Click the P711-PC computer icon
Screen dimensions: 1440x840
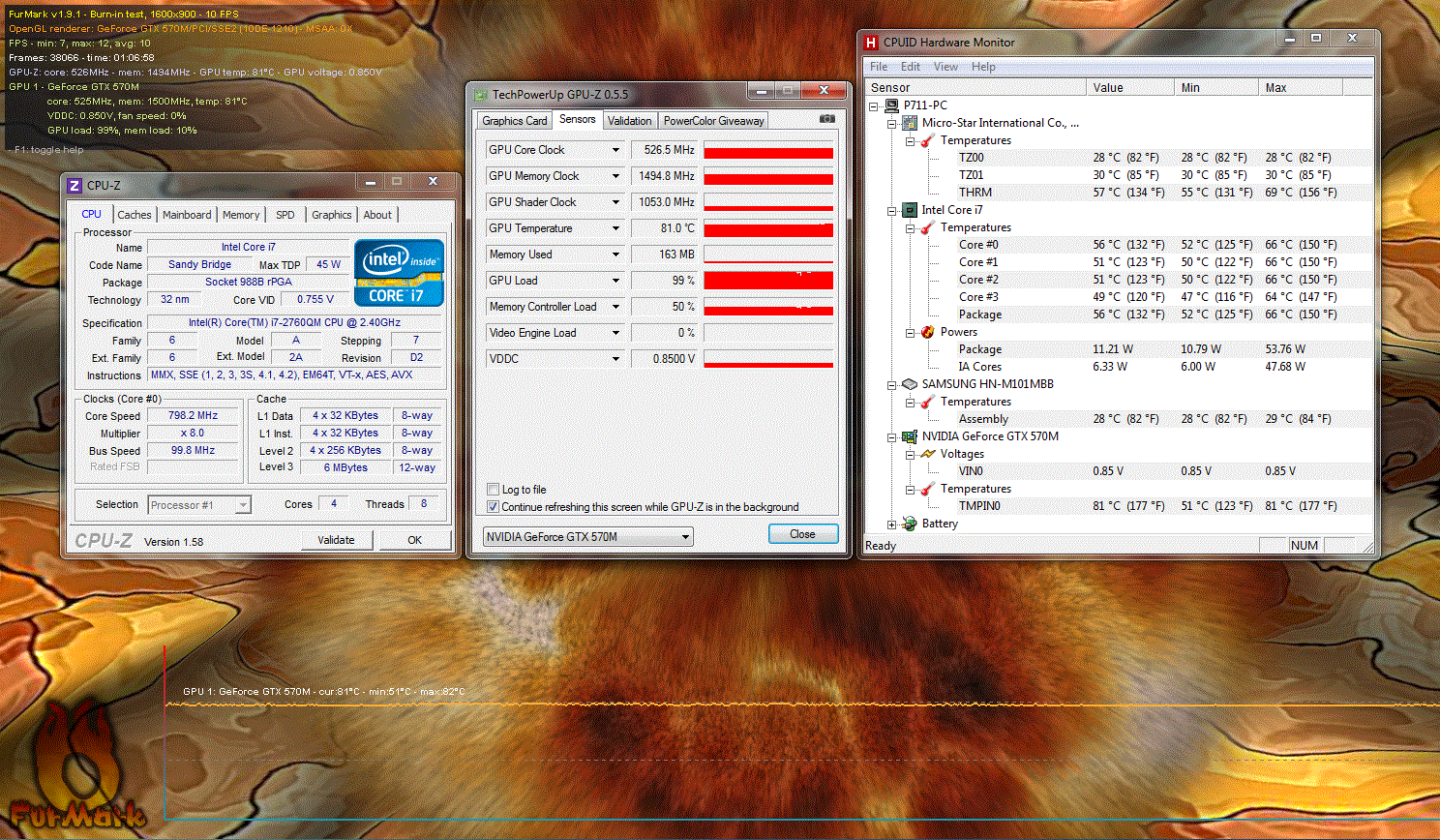(891, 105)
